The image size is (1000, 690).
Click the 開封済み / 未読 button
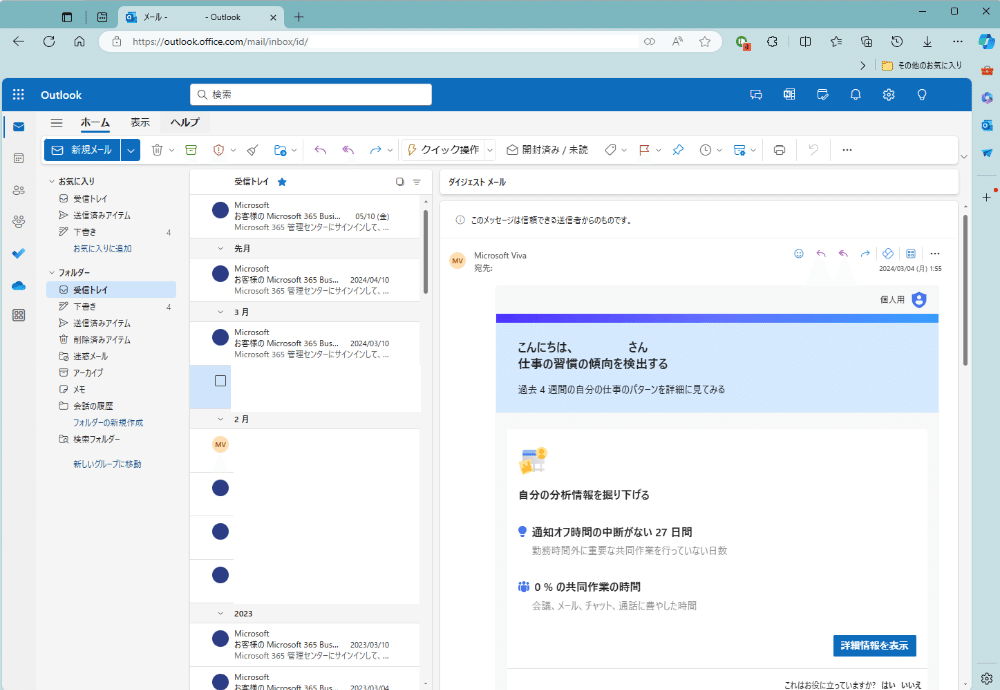(547, 150)
